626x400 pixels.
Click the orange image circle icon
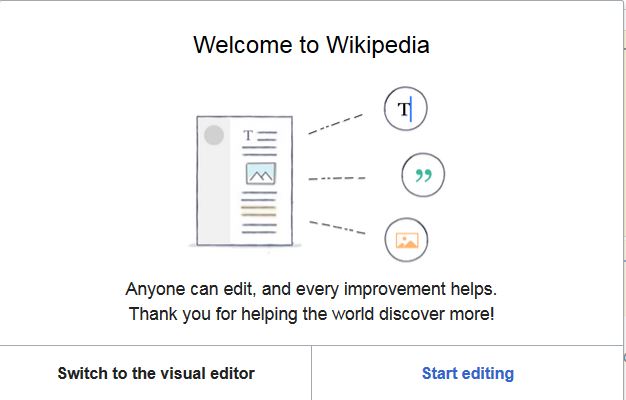(406, 240)
